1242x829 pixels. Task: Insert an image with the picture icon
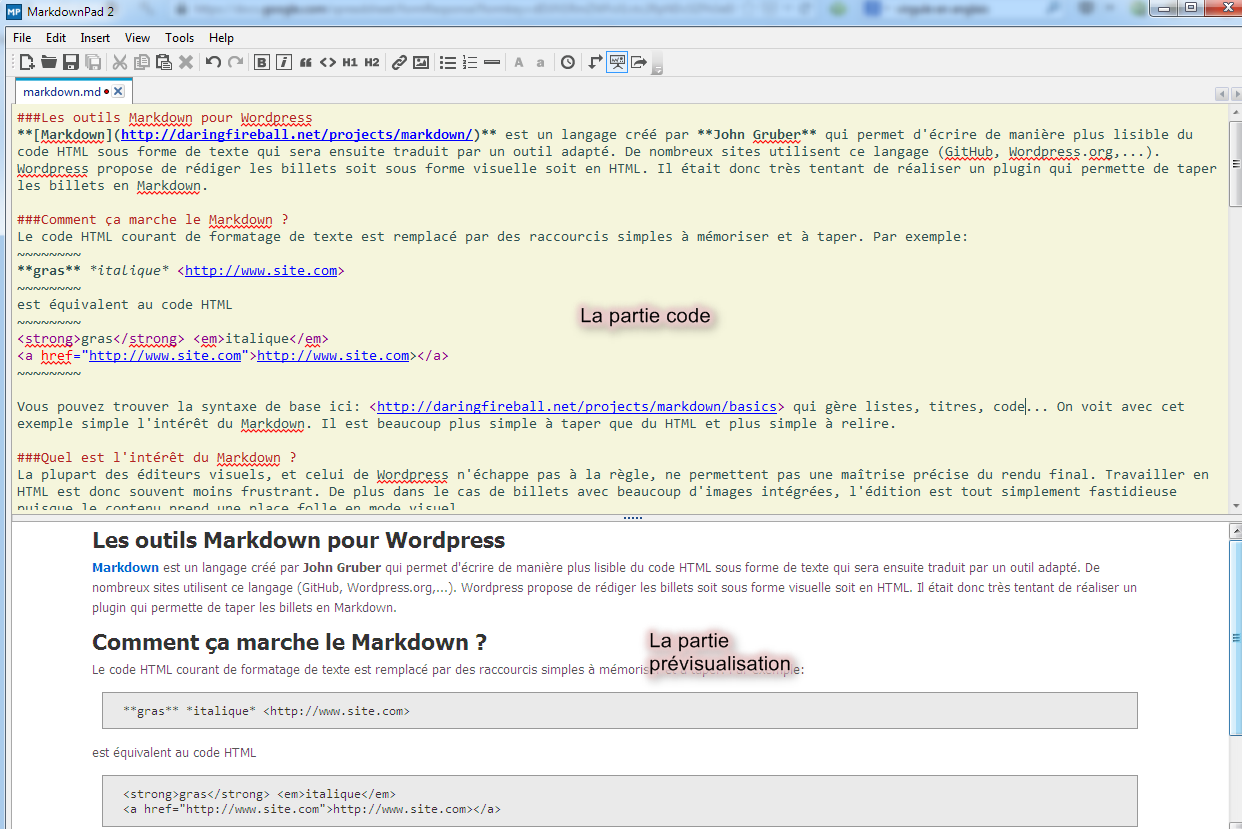421,62
